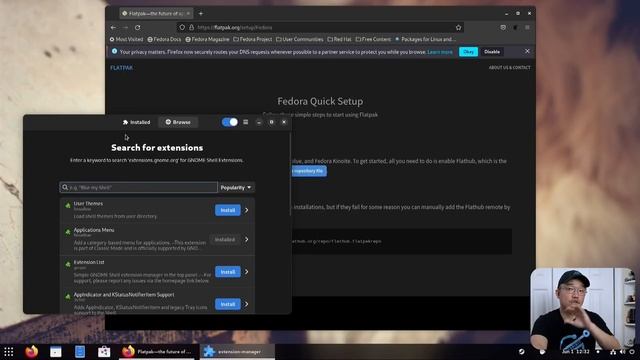This screenshot has width=640, height=360.
Task: Launch Firefox from the taskbar
Action: [32, 351]
